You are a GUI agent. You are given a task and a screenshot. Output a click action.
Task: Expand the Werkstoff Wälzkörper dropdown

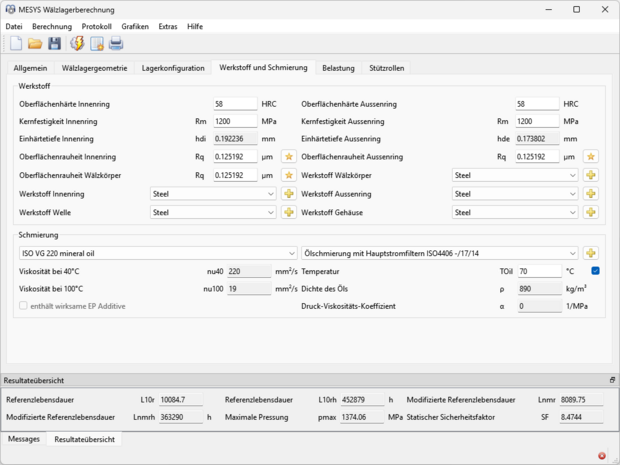515,175
